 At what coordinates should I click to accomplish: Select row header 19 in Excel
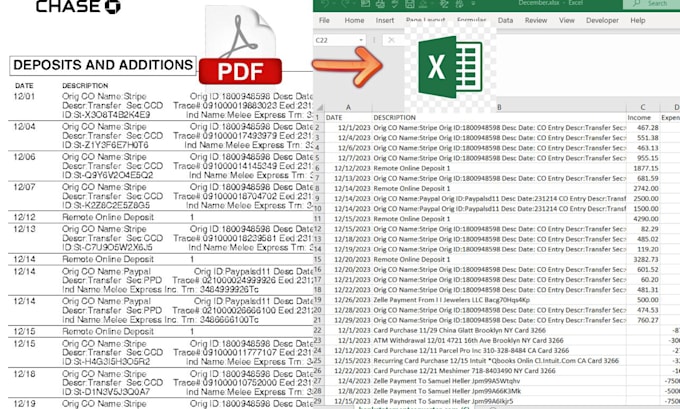(318, 300)
